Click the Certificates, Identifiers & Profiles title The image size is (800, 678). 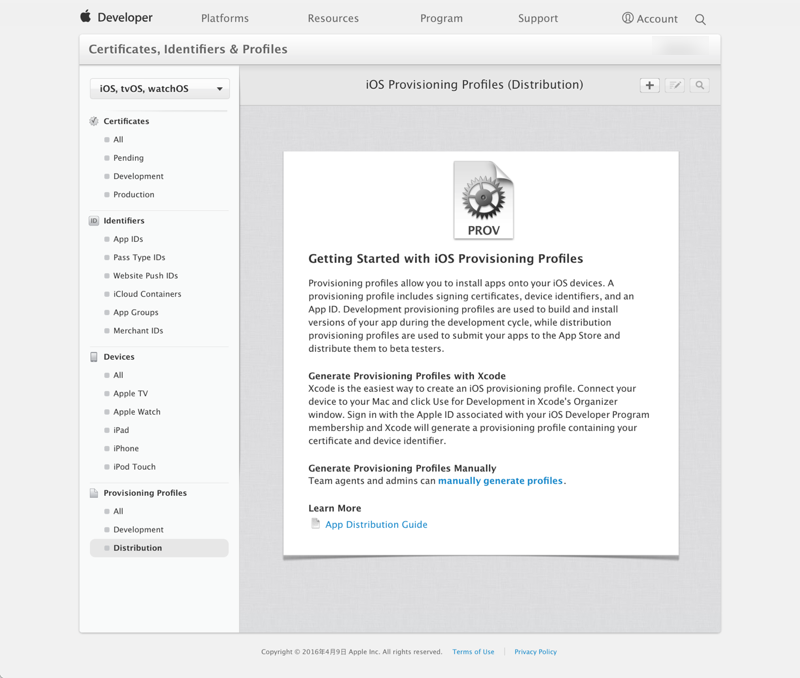188,49
